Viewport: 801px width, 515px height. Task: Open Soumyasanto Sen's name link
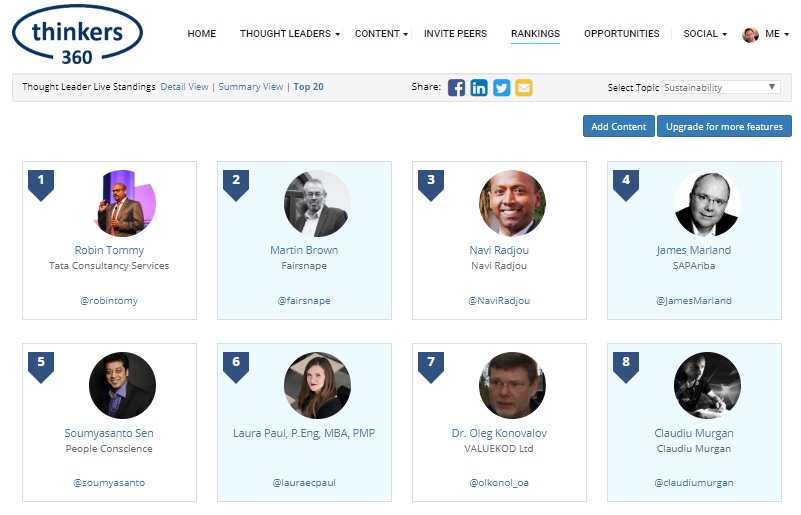(109, 433)
